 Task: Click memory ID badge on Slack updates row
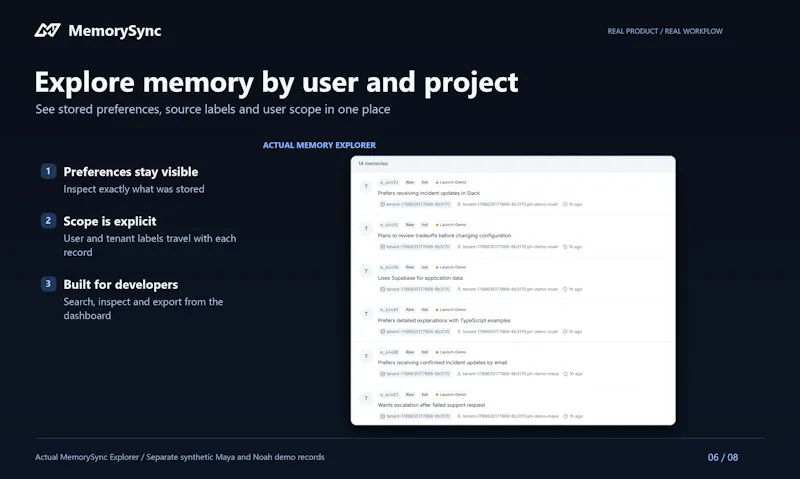[389, 182]
